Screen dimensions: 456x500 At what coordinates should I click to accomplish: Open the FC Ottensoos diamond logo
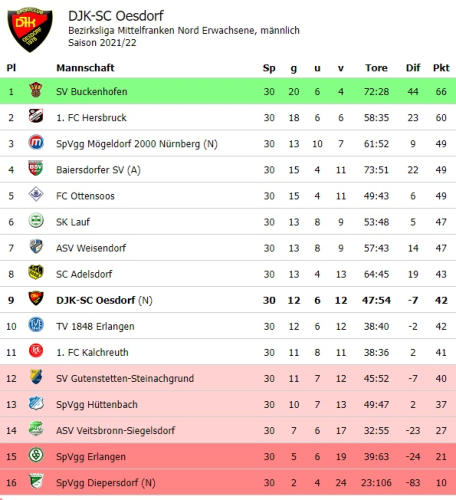(36, 194)
